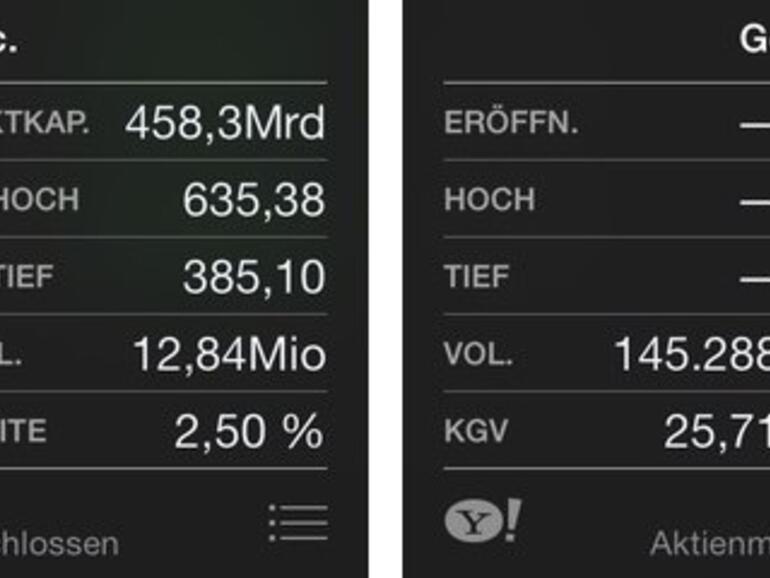Tap the HOCH label beside 635,38
770x578 pixels.
39,200
